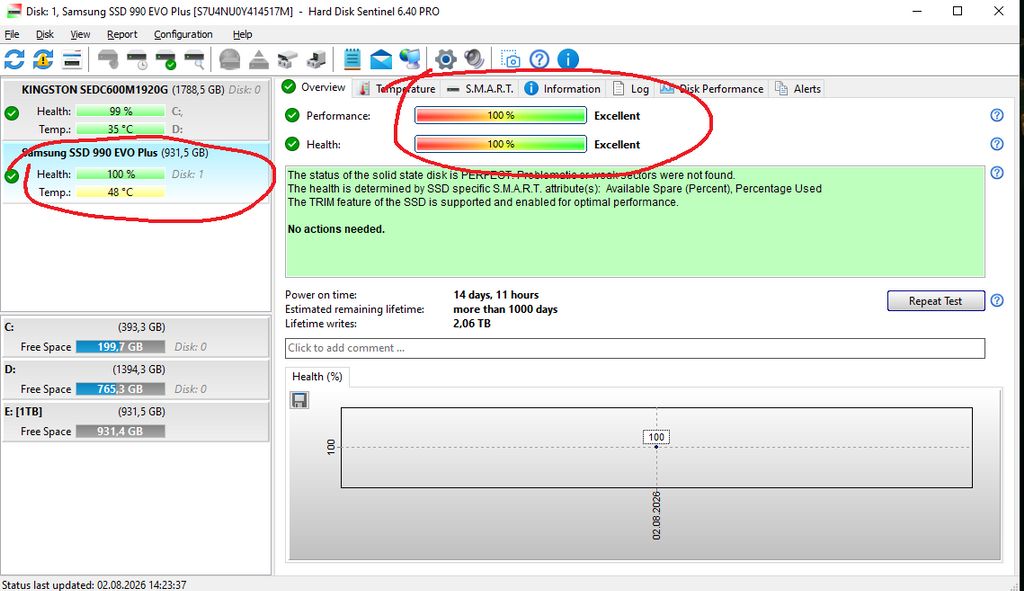Screen dimensions: 1024x591
Task: Click the D: free space 765,3 GB bar
Action: 120,389
